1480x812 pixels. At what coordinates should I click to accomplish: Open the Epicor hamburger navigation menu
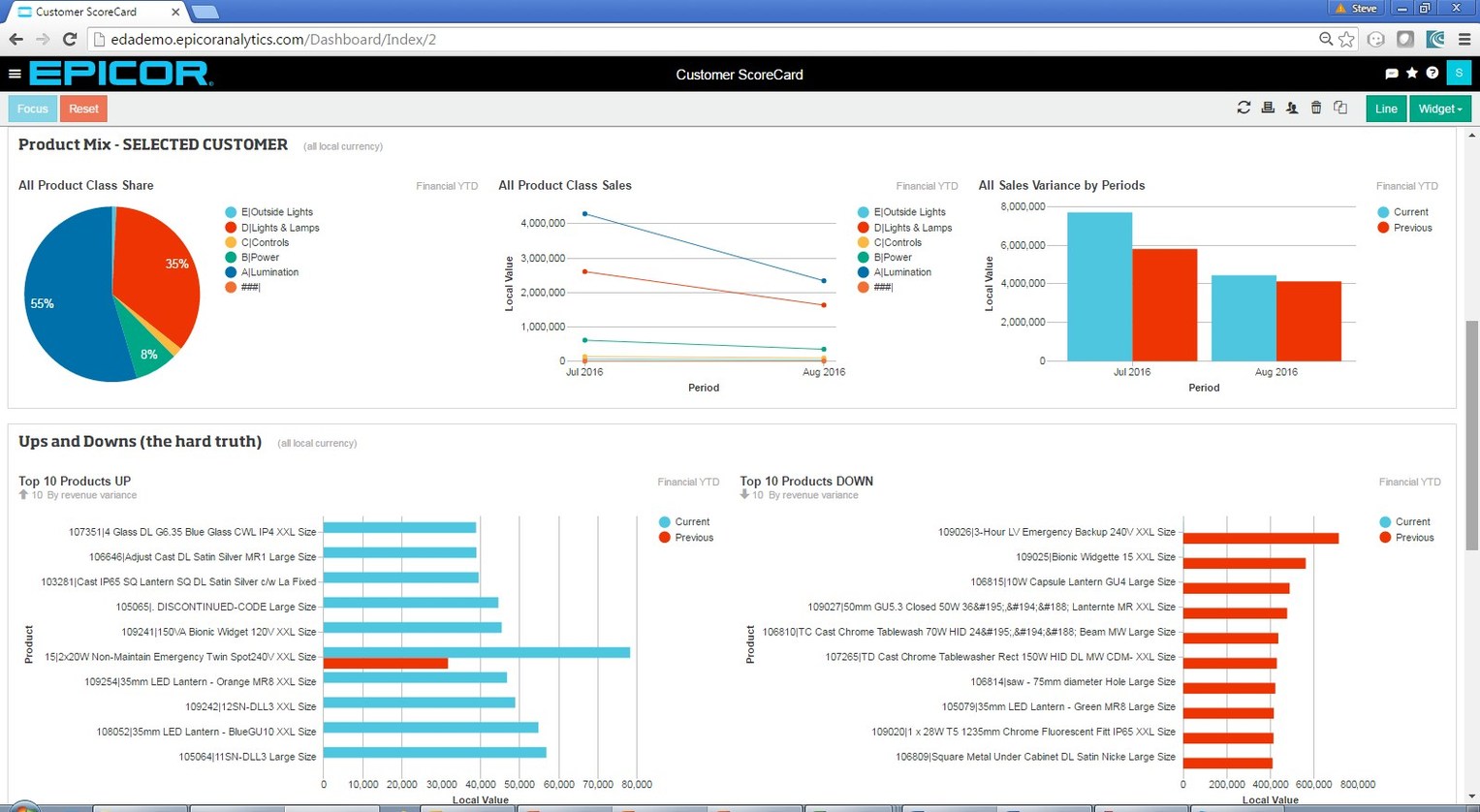pos(15,74)
